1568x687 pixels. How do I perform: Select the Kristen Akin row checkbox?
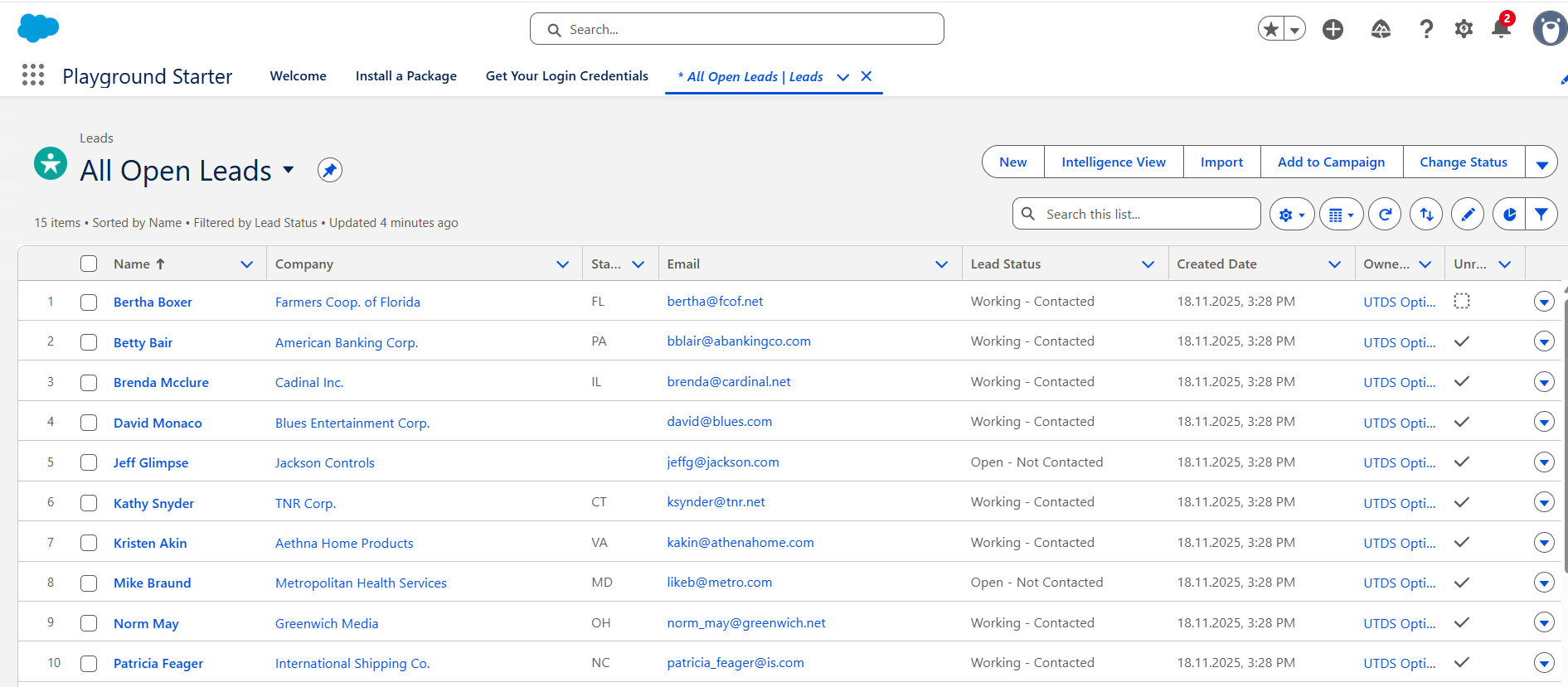[89, 543]
